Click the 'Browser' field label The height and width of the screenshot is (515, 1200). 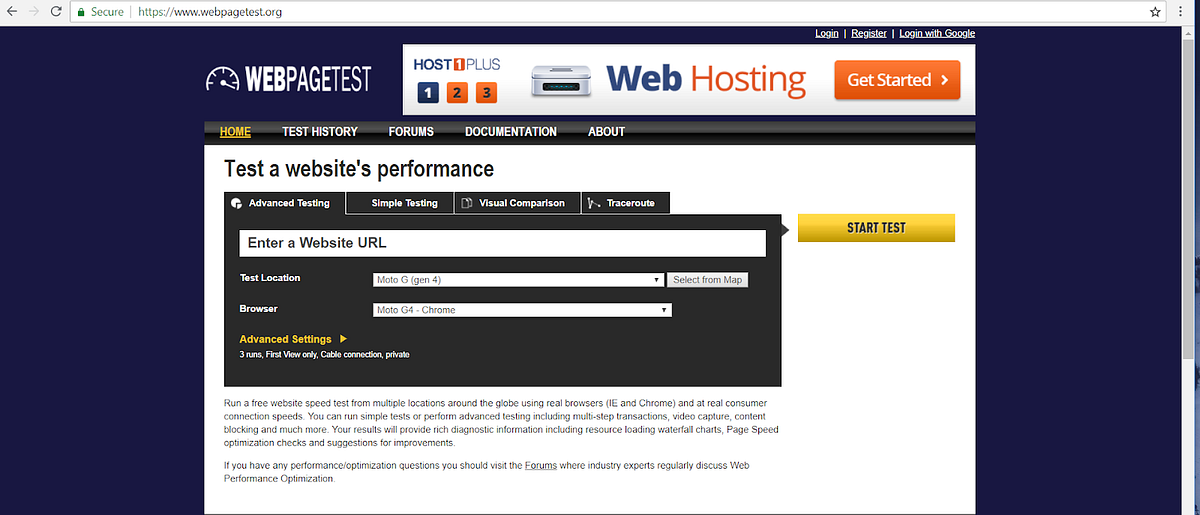[x=259, y=309]
